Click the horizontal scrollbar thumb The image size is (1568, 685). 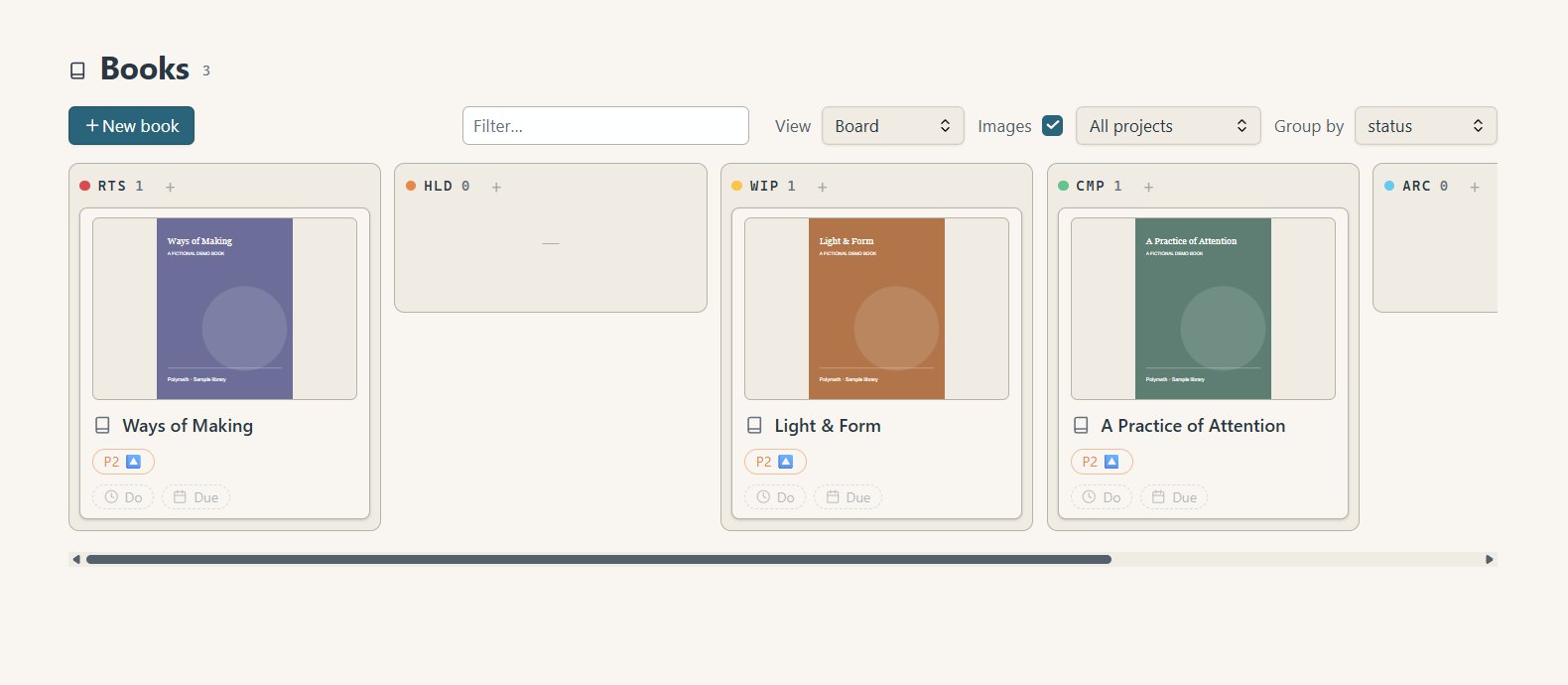(x=598, y=559)
